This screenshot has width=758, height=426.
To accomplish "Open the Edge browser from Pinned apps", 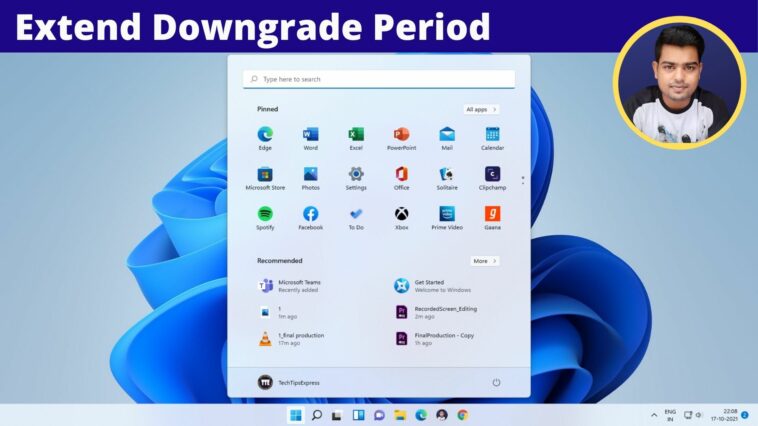I will point(265,135).
